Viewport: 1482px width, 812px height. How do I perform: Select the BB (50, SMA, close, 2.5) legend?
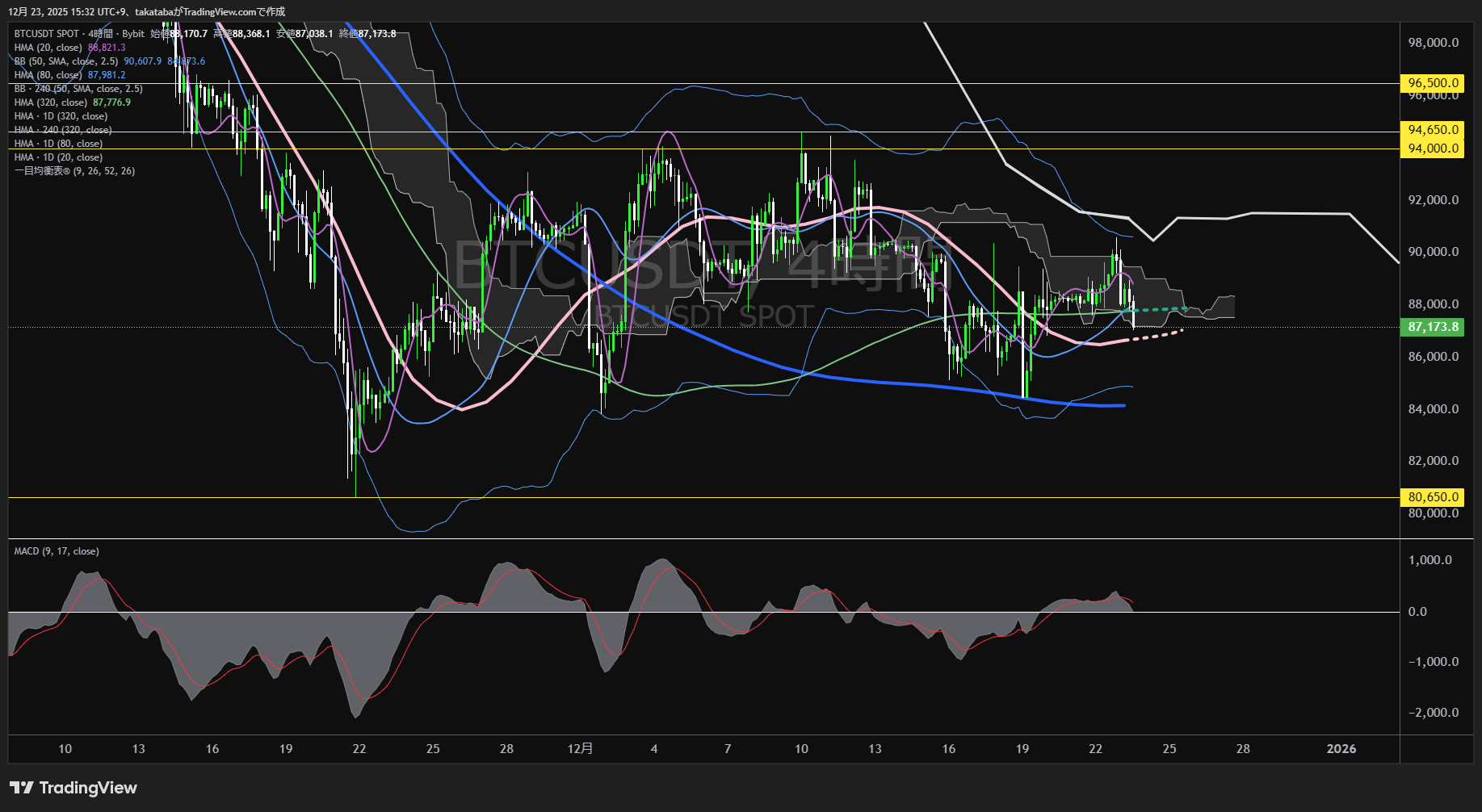click(x=66, y=61)
